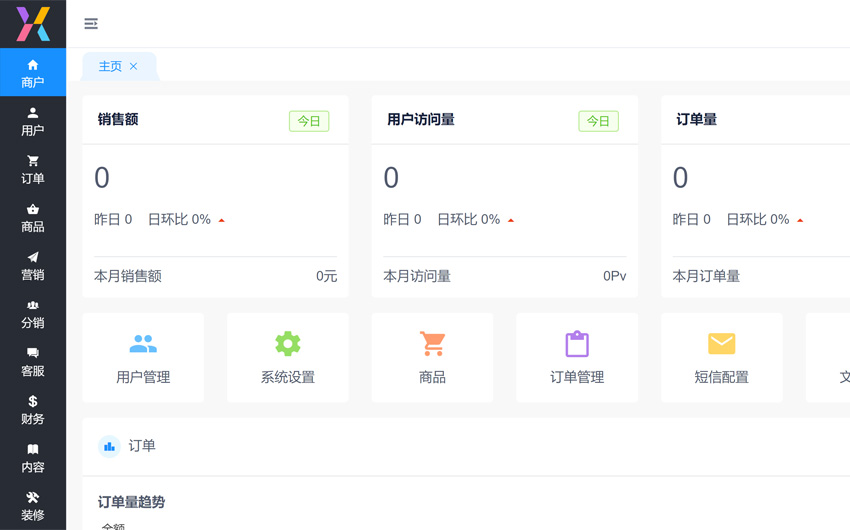Open 短信配置 envelope shortcut card

722,358
